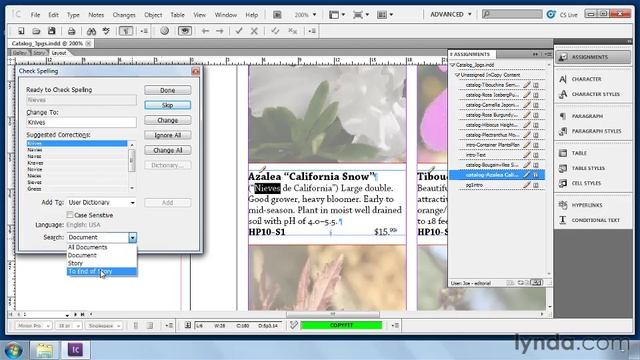Click the Assignments panel menu icon

[x=548, y=54]
